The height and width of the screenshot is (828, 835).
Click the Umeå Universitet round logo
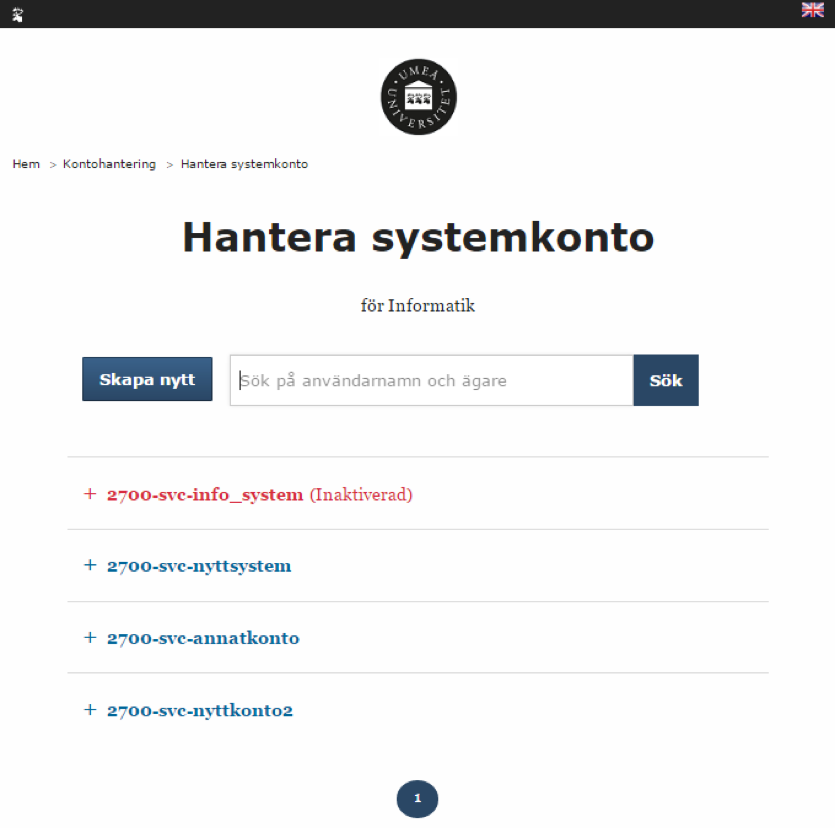coord(419,97)
